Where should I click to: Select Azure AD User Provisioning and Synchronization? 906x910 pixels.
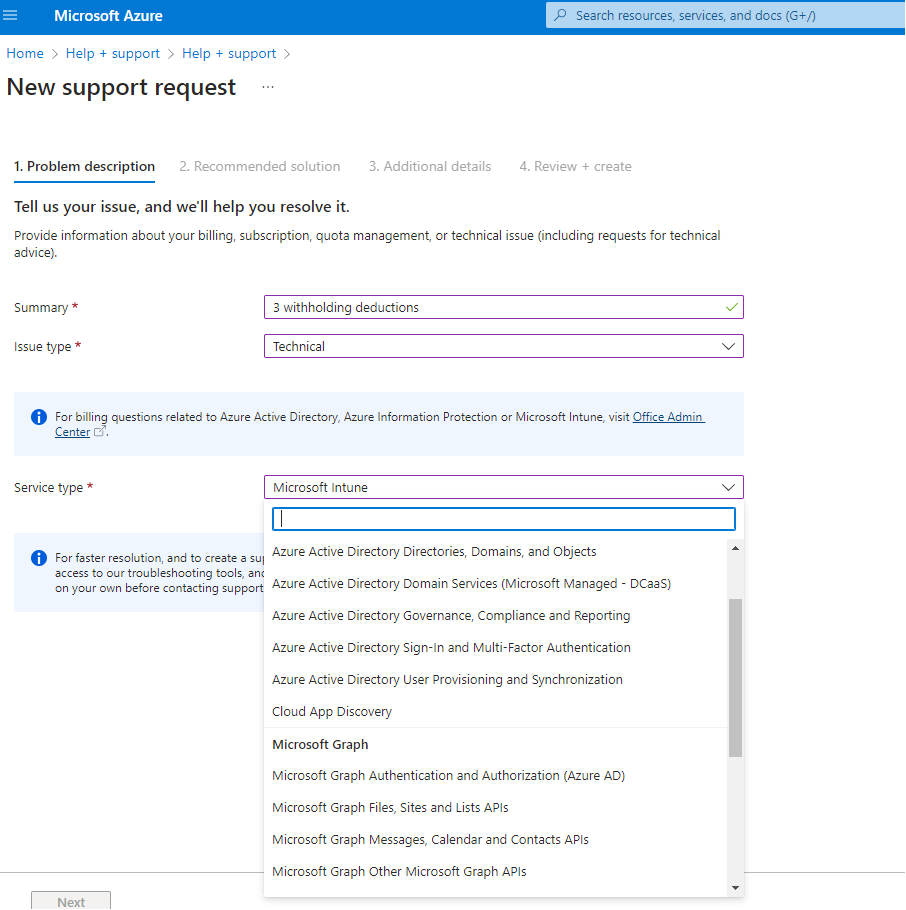(495, 679)
